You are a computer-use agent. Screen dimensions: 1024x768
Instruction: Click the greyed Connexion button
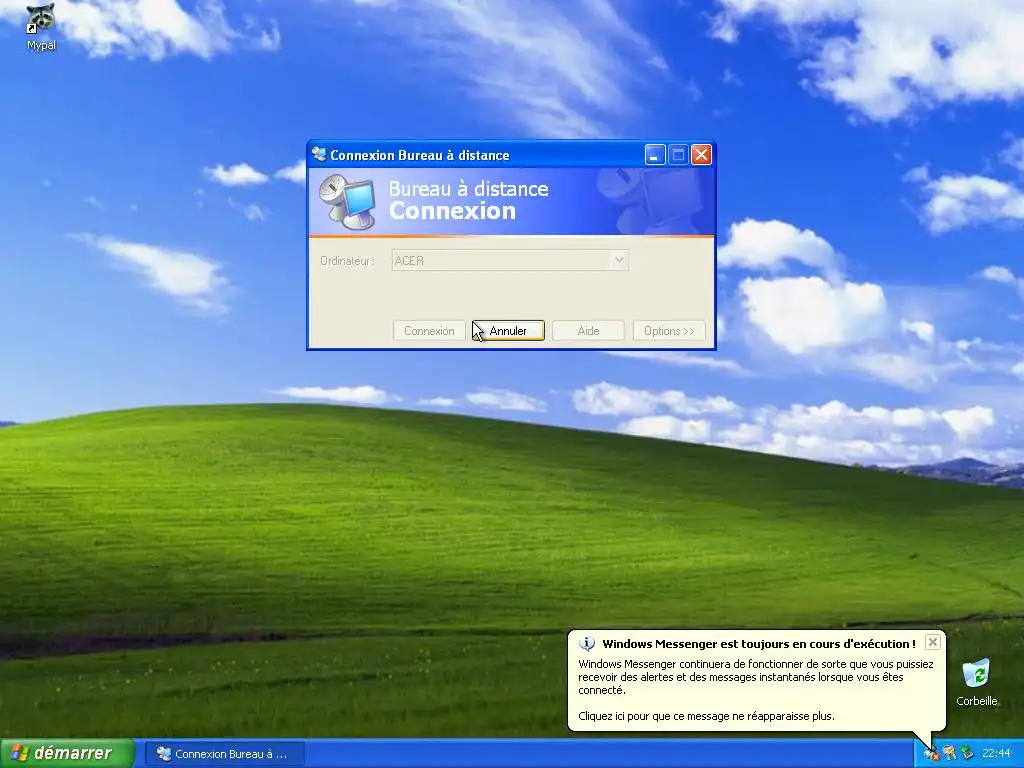(x=429, y=330)
